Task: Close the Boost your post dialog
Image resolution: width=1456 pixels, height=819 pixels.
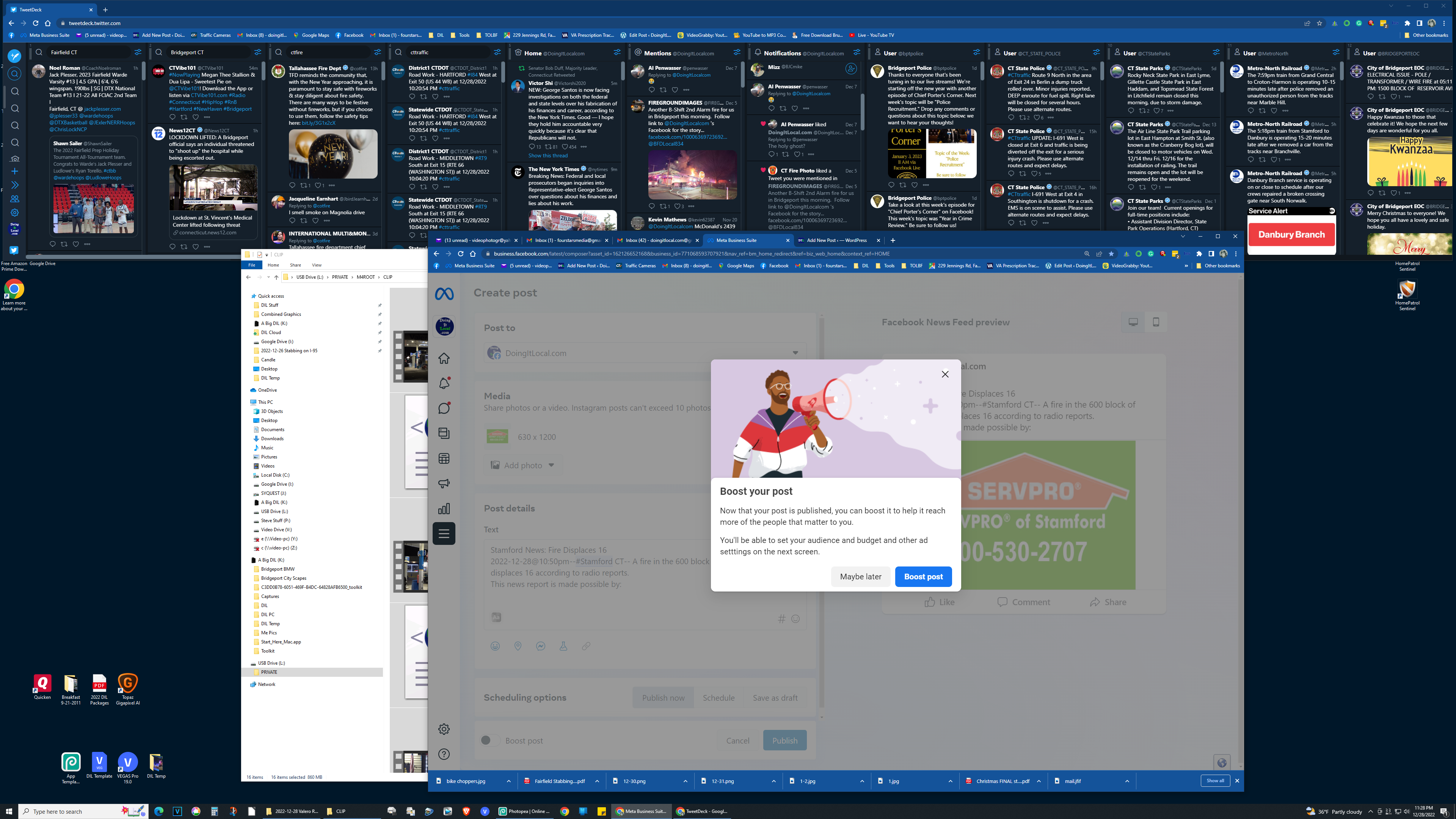Action: coord(945,374)
